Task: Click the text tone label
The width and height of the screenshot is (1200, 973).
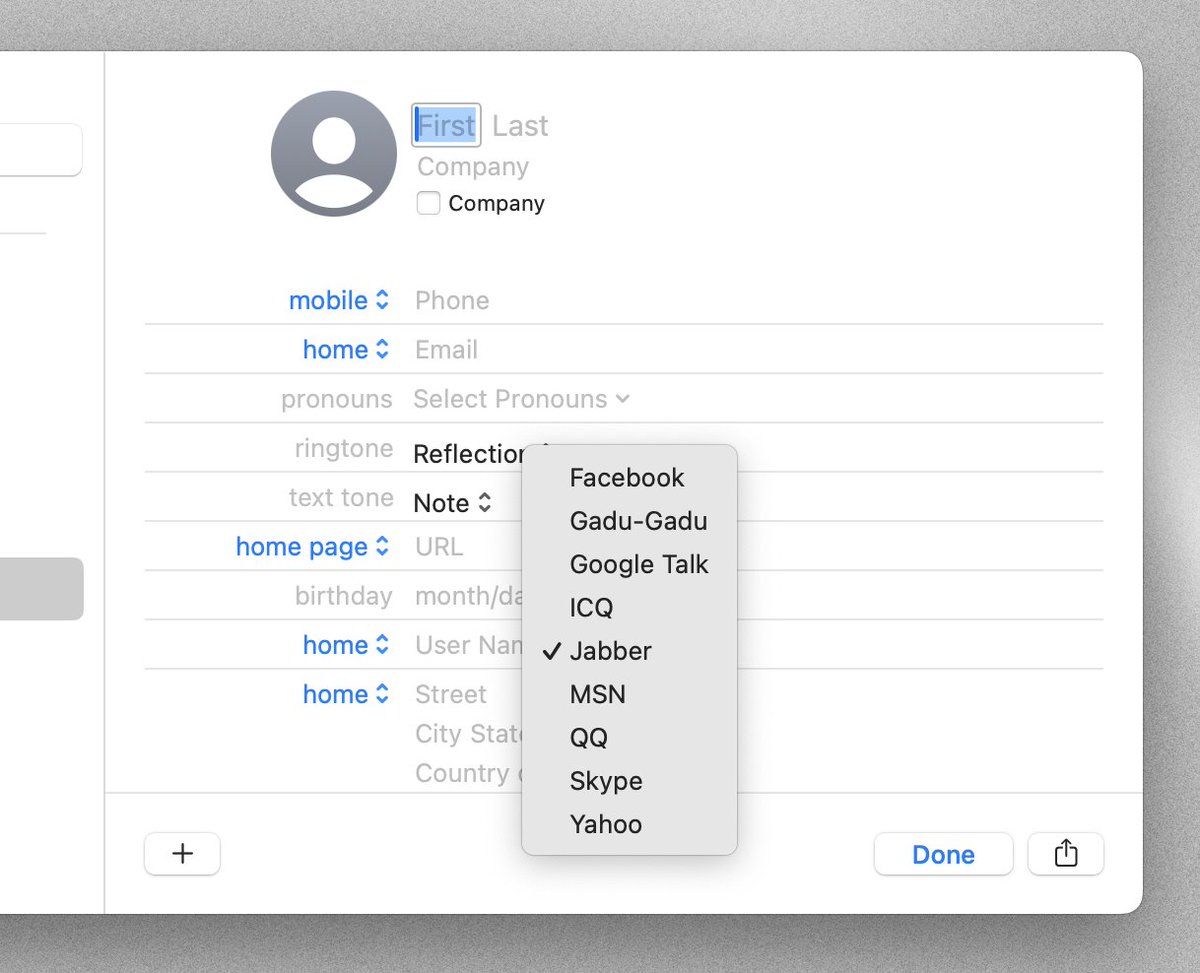Action: point(341,497)
